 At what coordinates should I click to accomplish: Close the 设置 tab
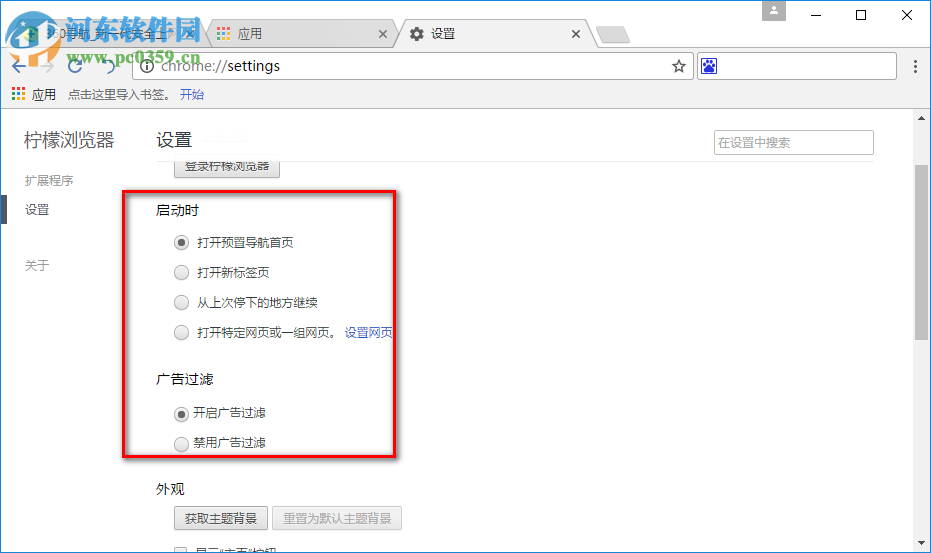575,34
